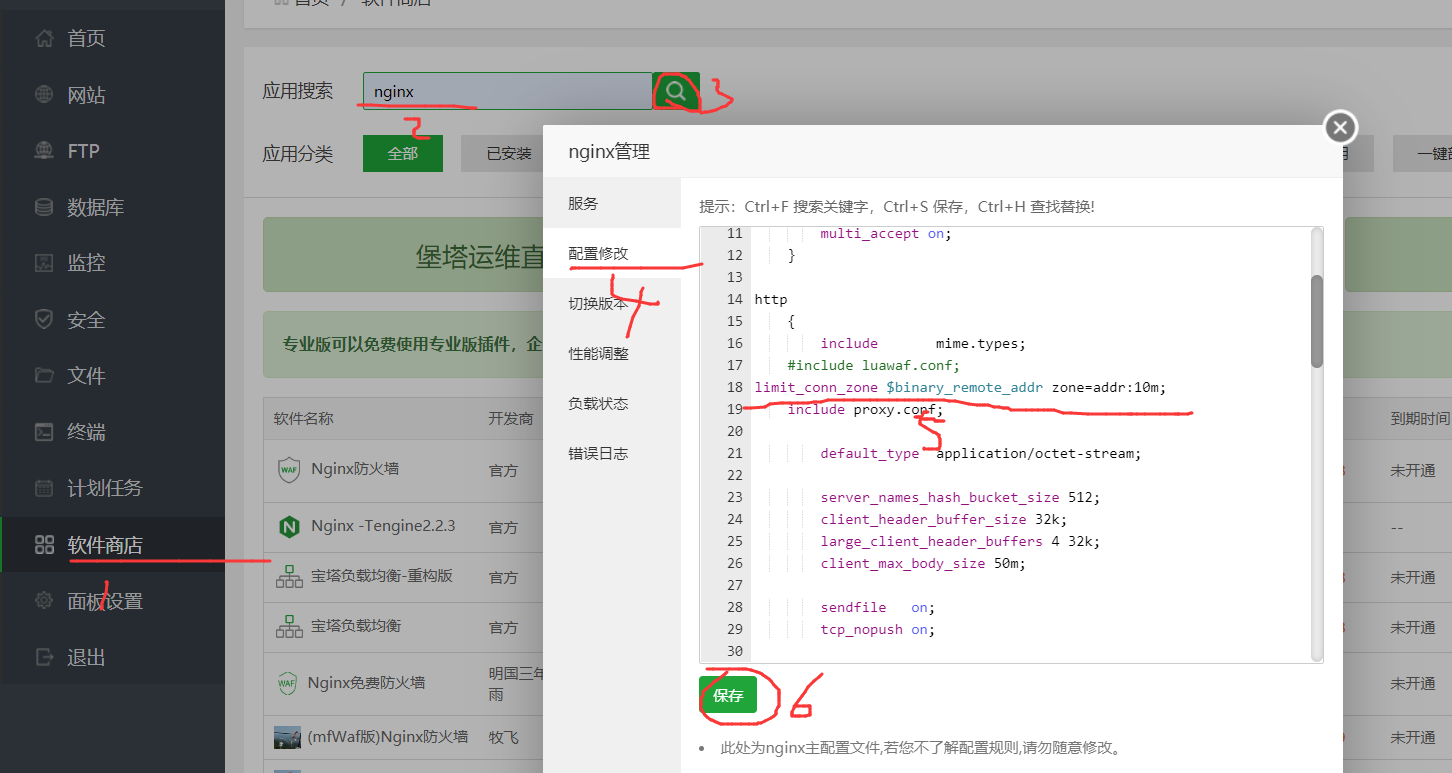
Task: Open 数据库 in the sidebar menu
Action: click(x=96, y=208)
